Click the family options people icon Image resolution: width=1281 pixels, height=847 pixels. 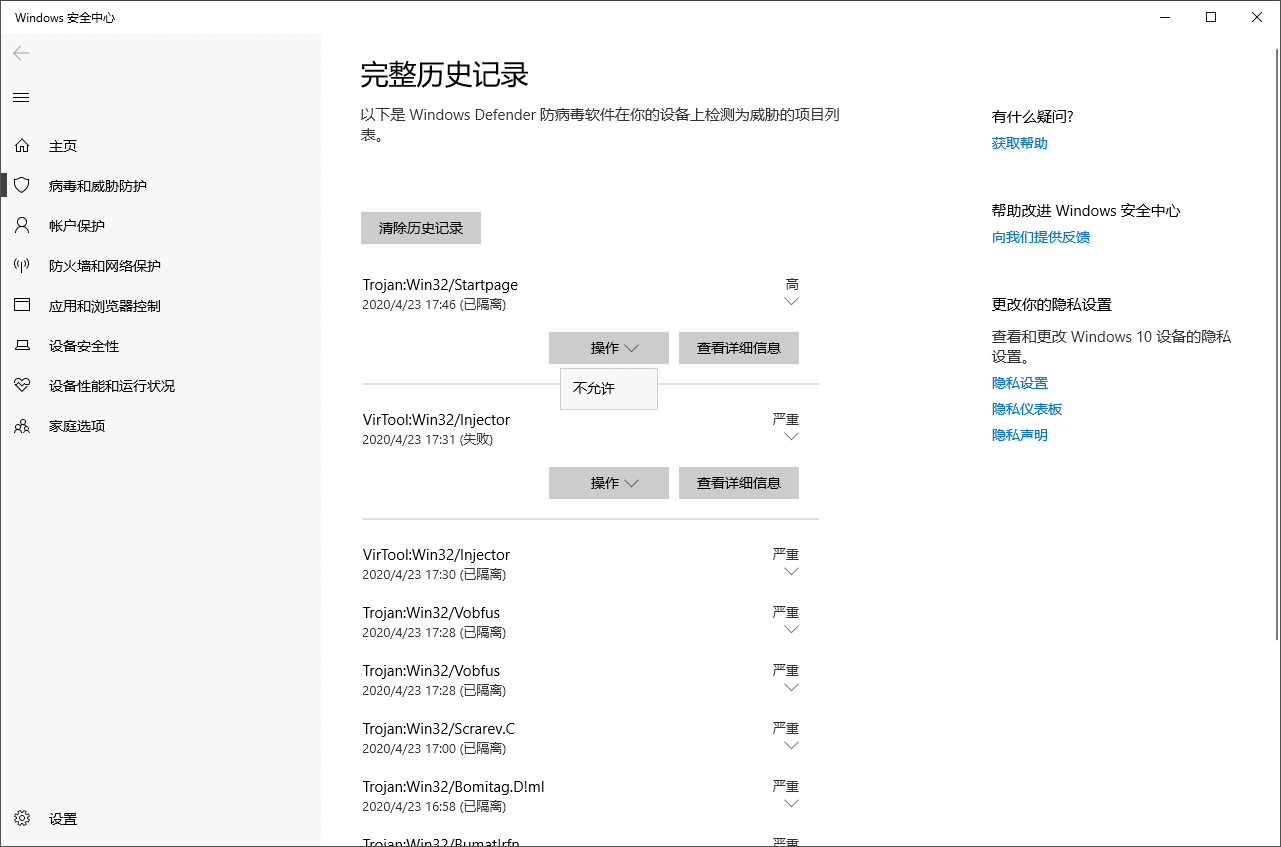click(21, 426)
